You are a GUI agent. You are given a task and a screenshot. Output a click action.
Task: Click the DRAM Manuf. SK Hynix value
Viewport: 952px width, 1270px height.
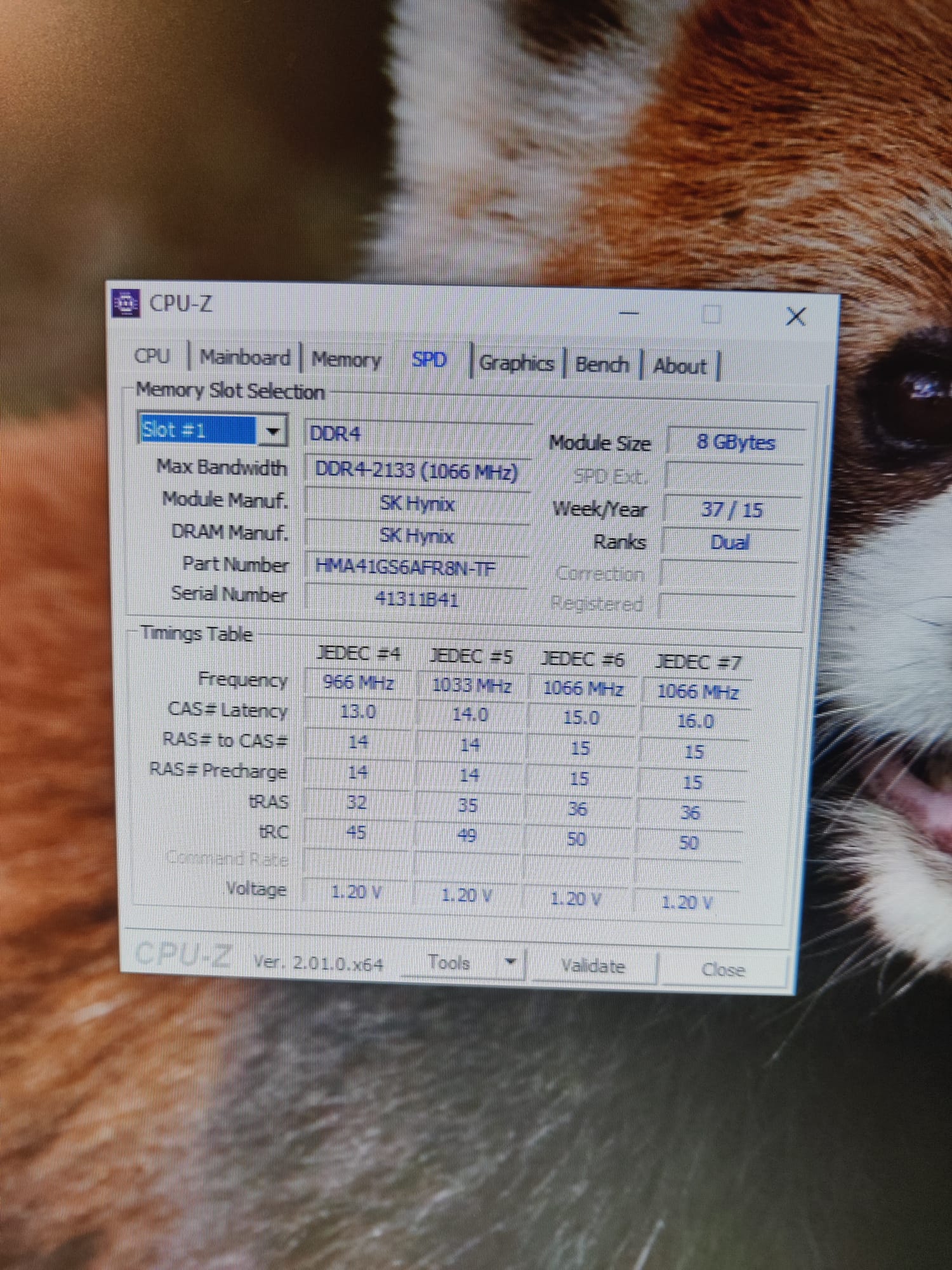point(417,536)
